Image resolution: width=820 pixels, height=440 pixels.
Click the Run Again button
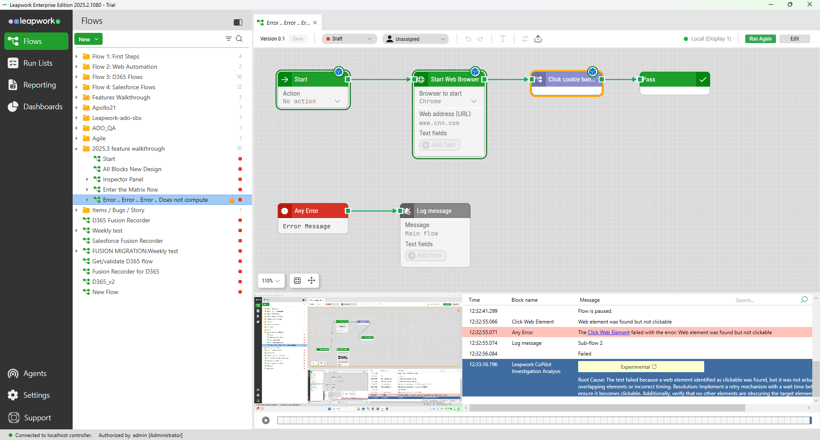760,39
